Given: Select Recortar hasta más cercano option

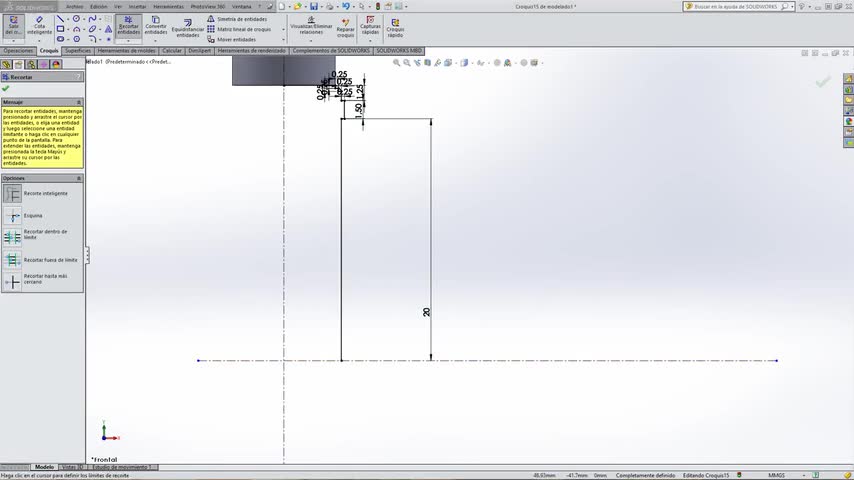Looking at the screenshot, I should point(12,282).
